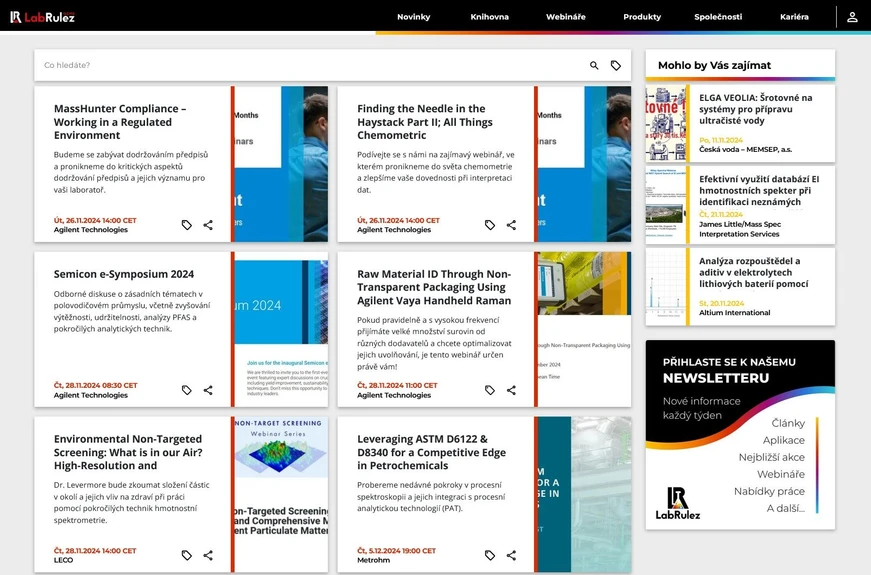The image size is (871, 575).
Task: Open the Kariéra menu item
Action: point(794,17)
